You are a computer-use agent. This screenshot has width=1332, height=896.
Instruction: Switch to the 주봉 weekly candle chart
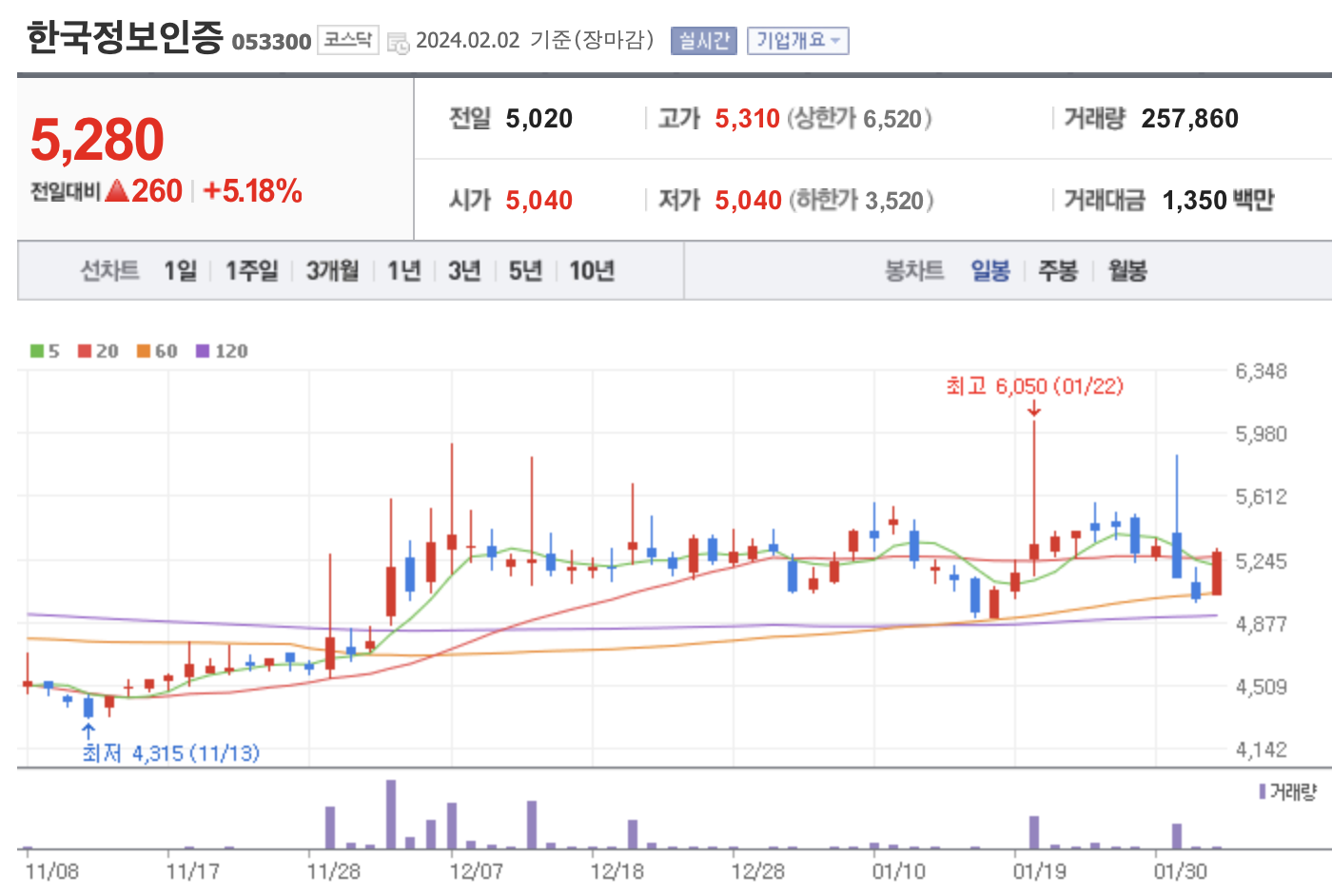pyautogui.click(x=1058, y=271)
